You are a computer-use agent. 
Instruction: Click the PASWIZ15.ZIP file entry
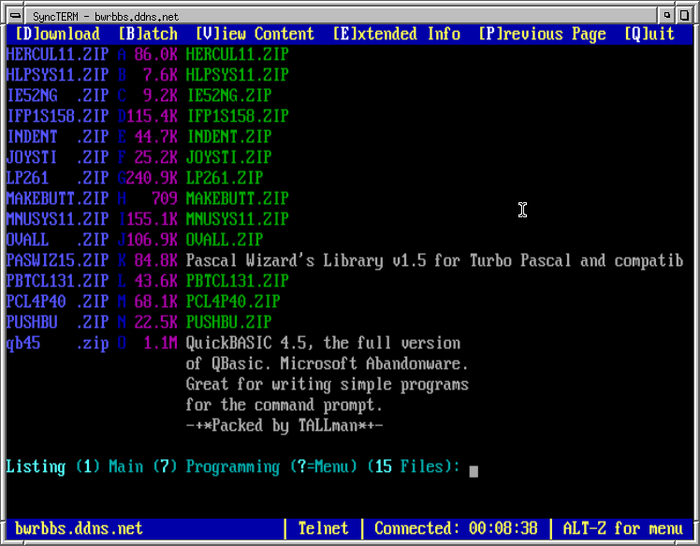coord(58,260)
